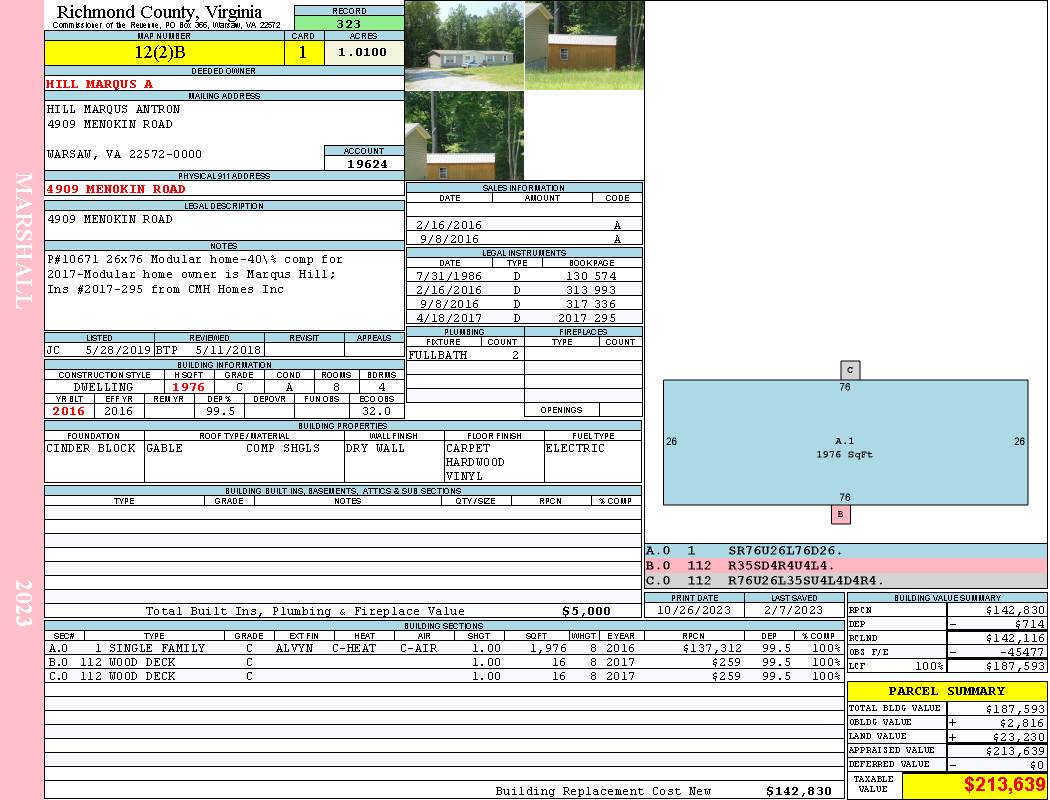This screenshot has width=1050, height=800.
Task: Click the blue A.1 1976 SqFt sketch area
Action: 845,442
